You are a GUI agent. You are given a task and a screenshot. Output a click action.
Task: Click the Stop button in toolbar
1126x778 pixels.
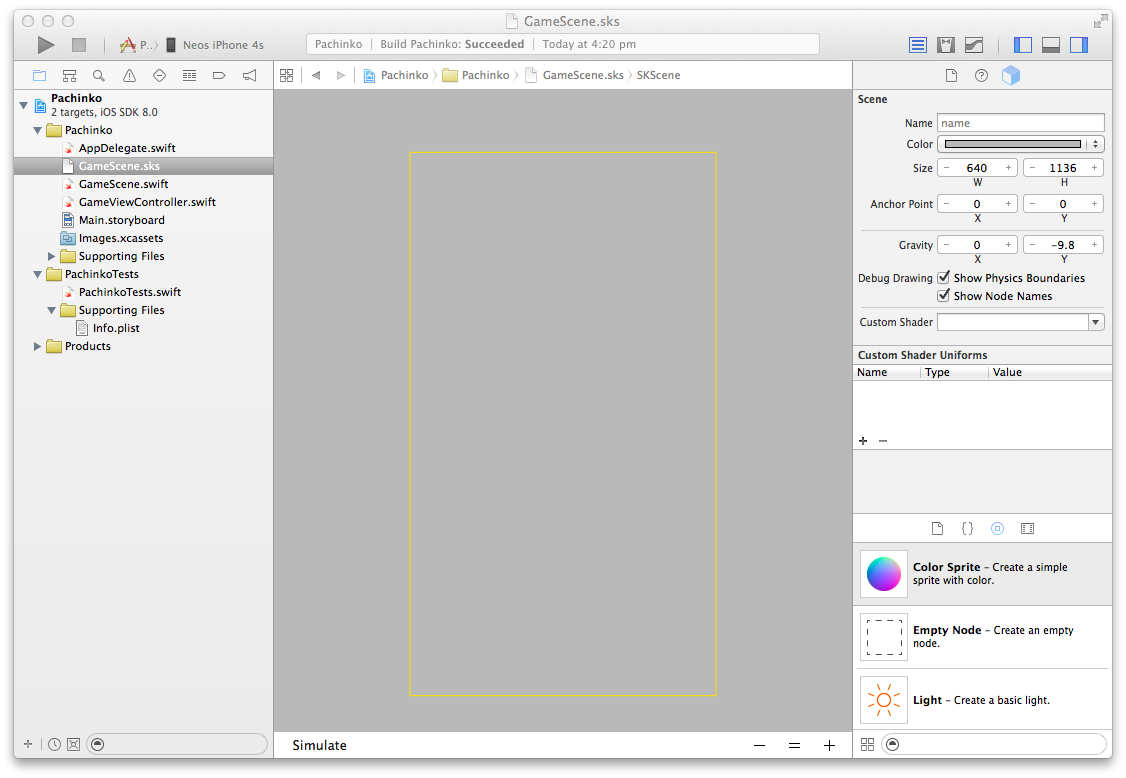(x=79, y=45)
